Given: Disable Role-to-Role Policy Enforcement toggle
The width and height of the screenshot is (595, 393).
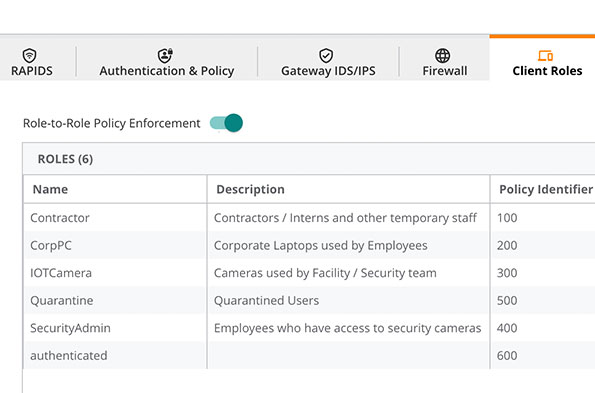Looking at the screenshot, I should (227, 123).
